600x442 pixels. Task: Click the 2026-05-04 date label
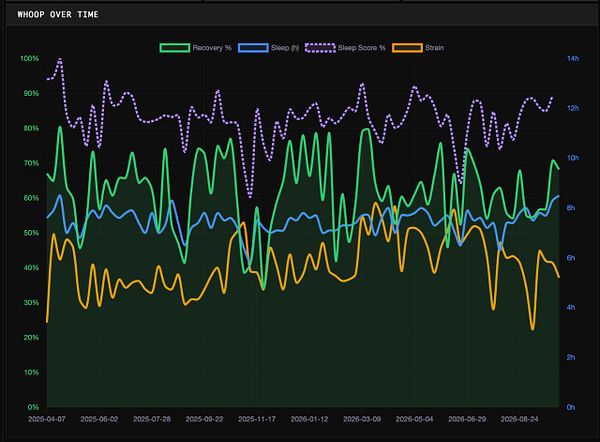[x=414, y=419]
